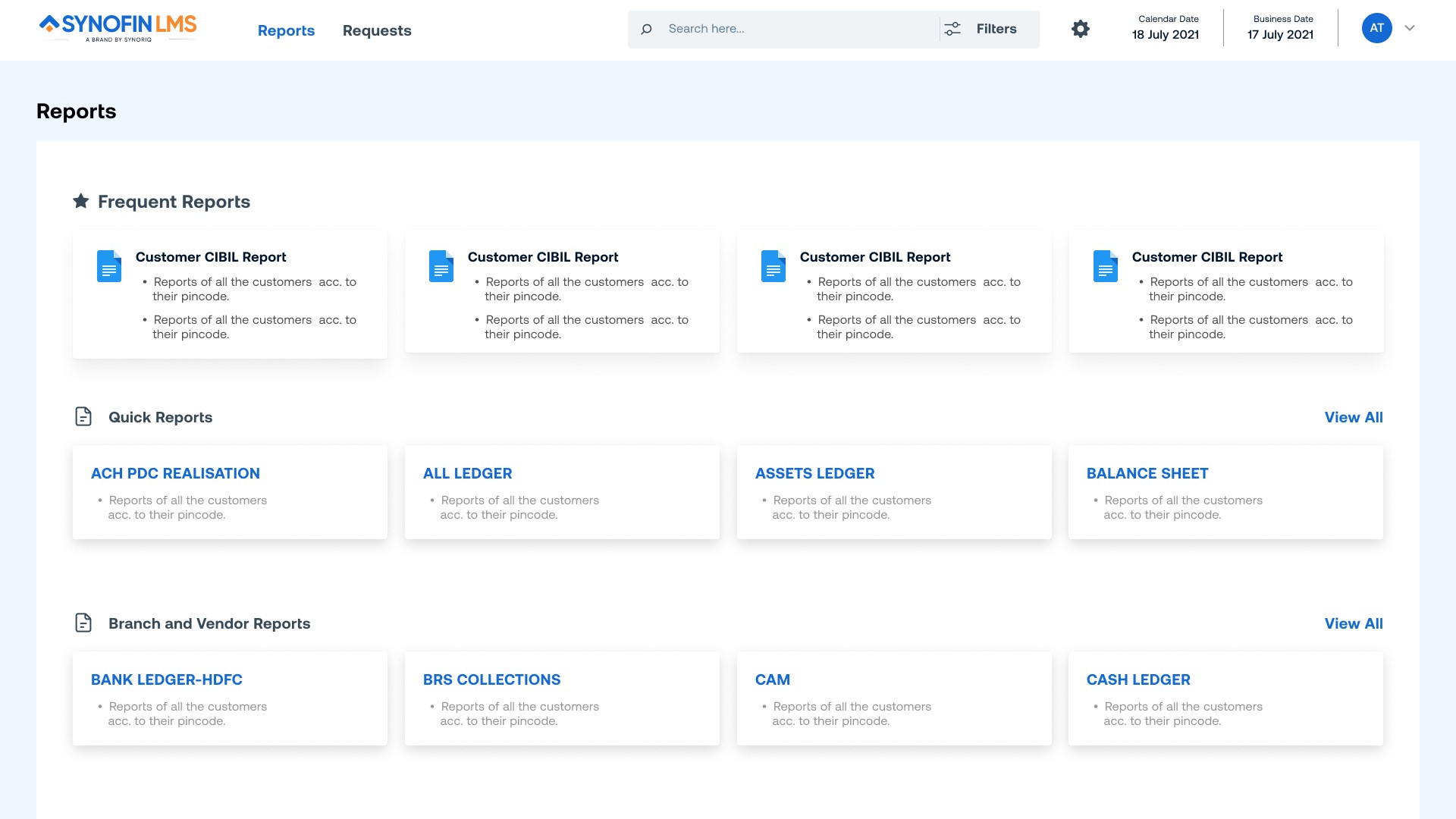Click the Filters sliders icon

952,29
